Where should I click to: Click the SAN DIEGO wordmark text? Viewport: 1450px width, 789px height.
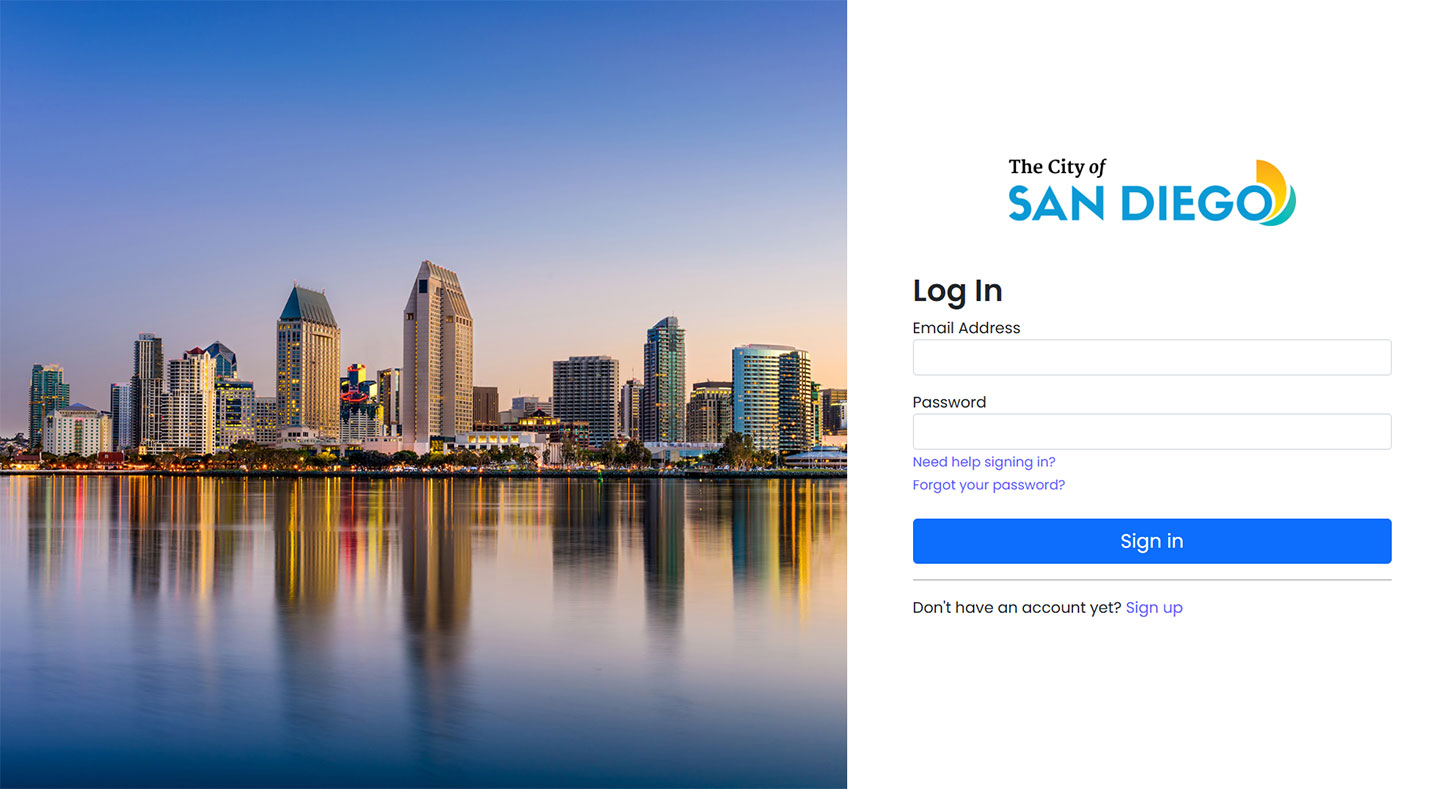(1139, 203)
